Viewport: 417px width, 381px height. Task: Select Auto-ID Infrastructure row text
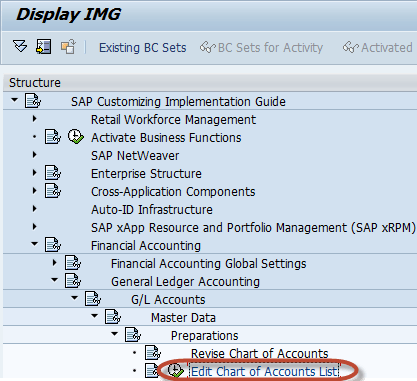tap(152, 209)
